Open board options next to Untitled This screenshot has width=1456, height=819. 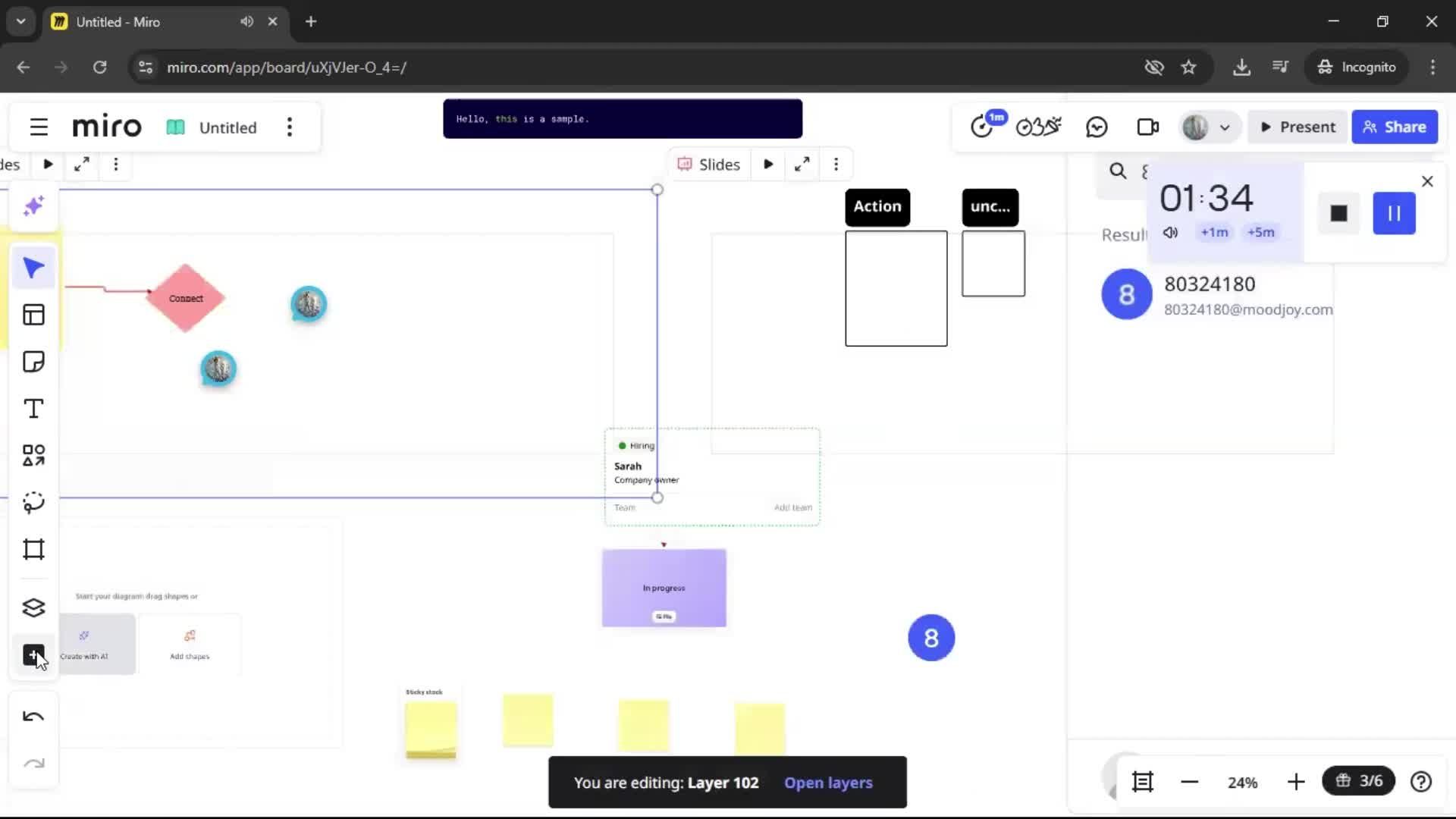coord(290,127)
